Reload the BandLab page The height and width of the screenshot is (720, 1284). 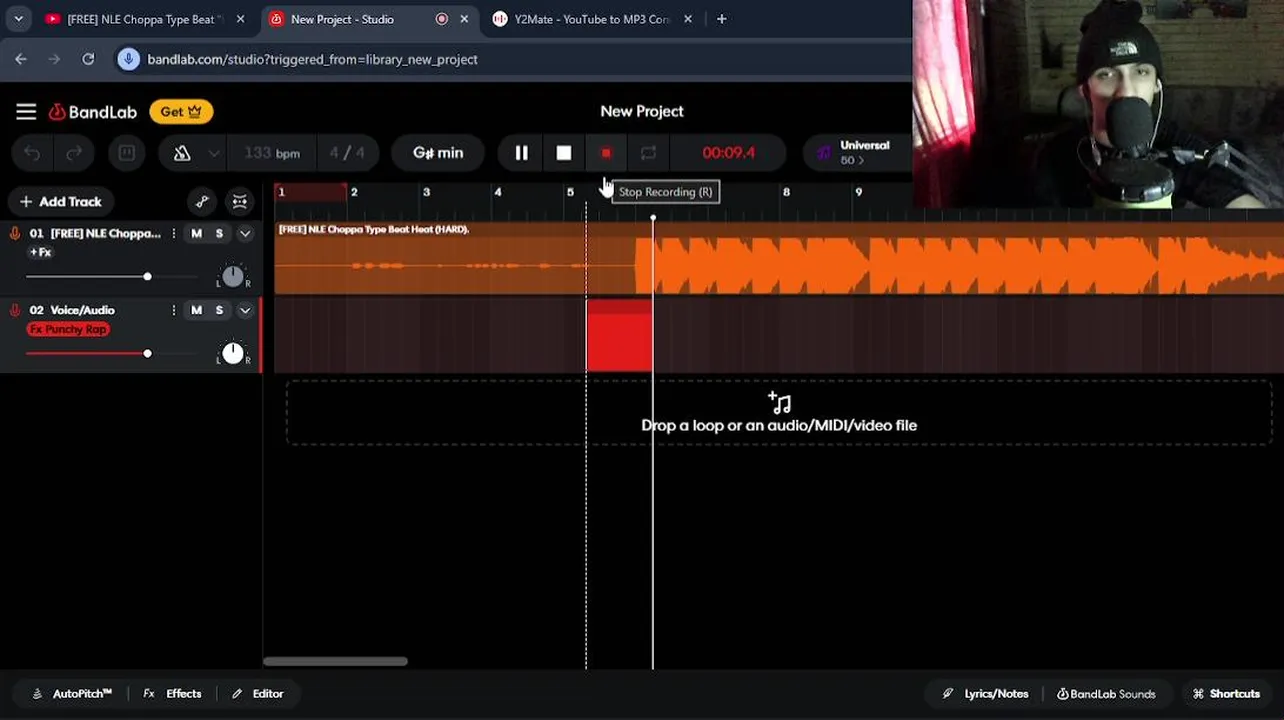[88, 59]
